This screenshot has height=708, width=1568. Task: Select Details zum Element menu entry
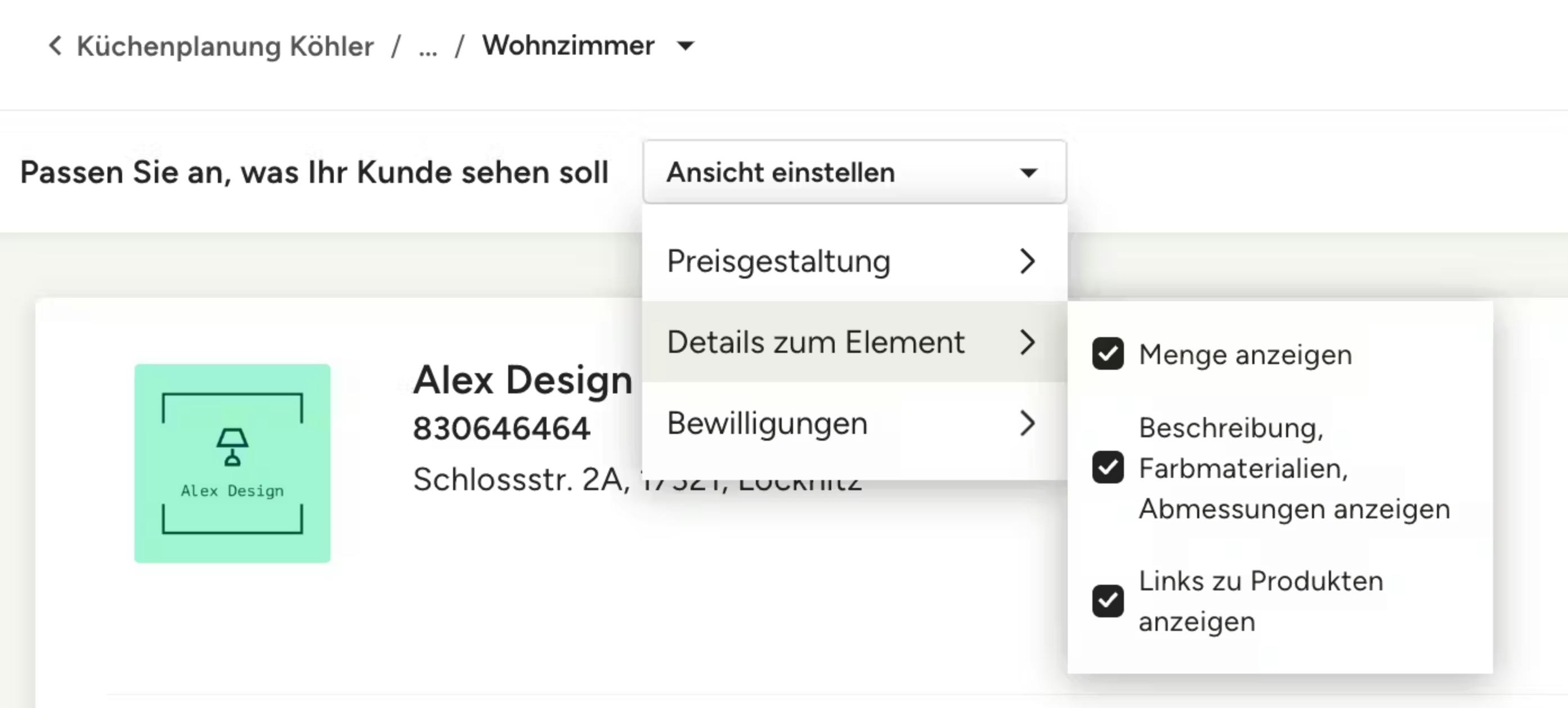pyautogui.click(x=816, y=342)
